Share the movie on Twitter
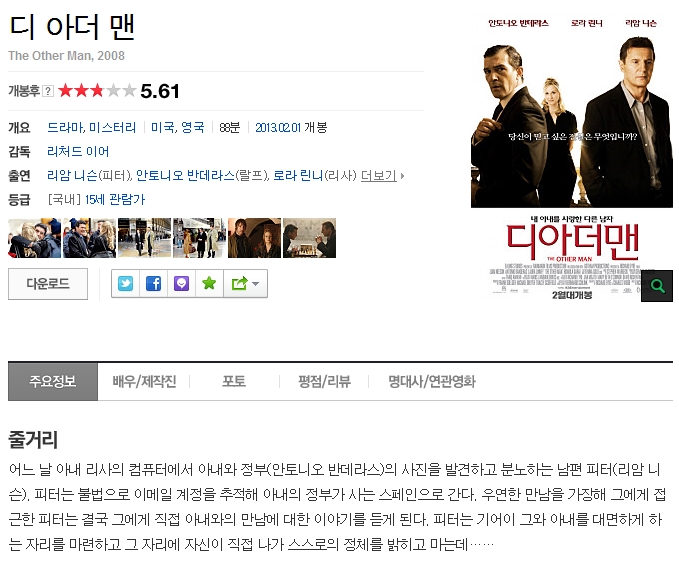 [126, 284]
